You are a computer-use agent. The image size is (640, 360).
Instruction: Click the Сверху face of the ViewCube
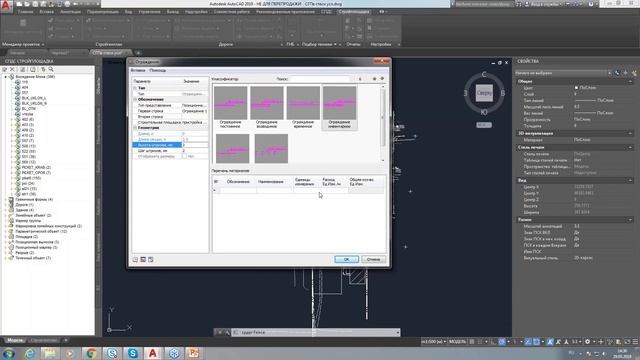click(484, 93)
